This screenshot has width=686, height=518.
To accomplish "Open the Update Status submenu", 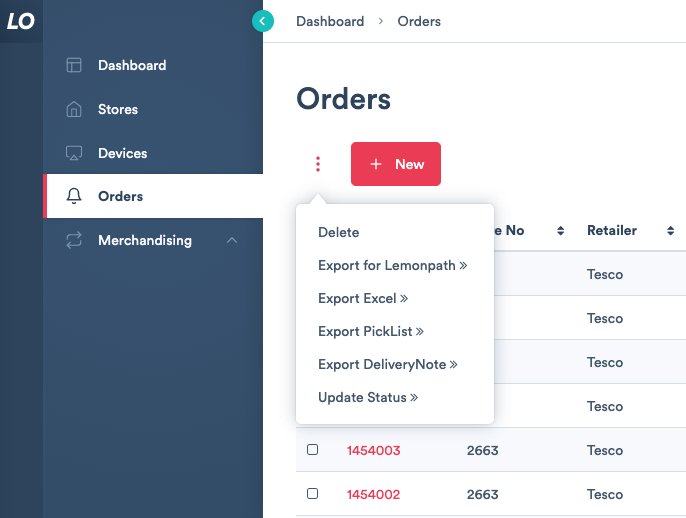I will click(x=367, y=398).
